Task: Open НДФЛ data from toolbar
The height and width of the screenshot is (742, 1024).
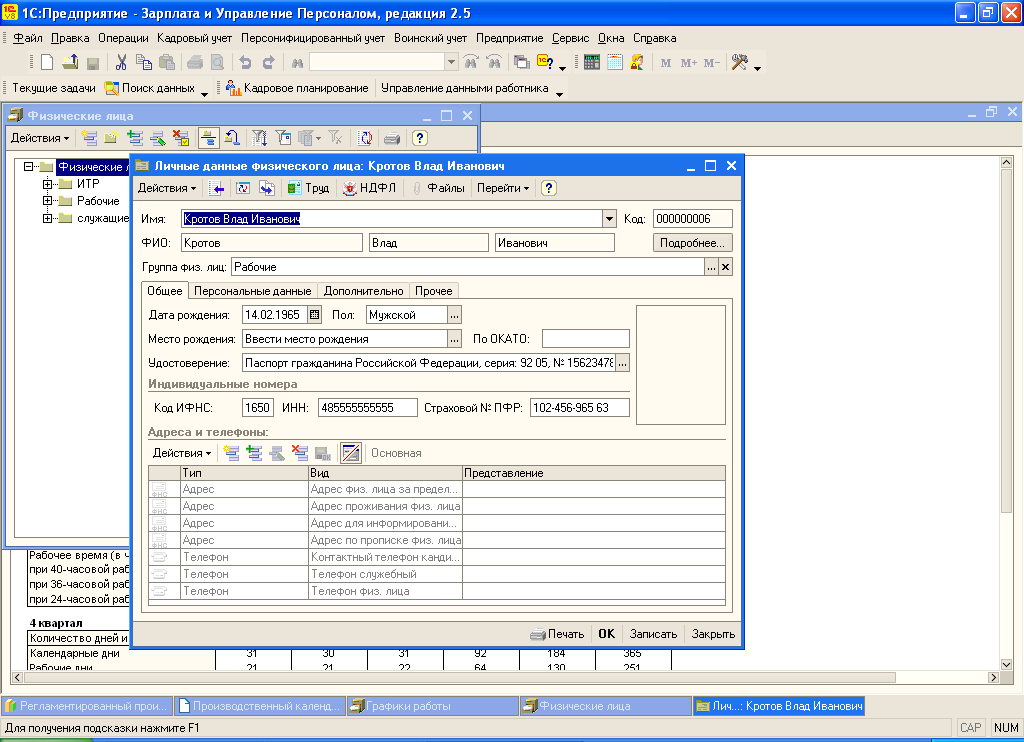Action: [370, 188]
